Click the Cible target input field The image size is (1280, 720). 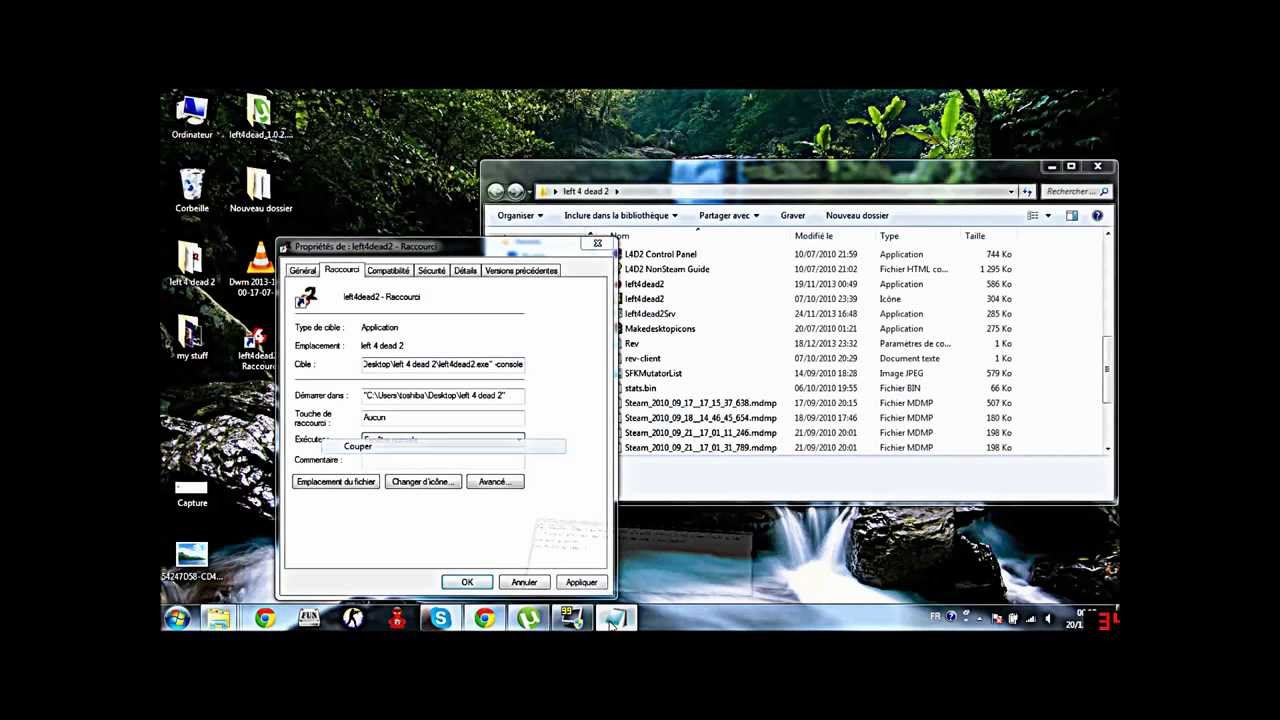[442, 364]
